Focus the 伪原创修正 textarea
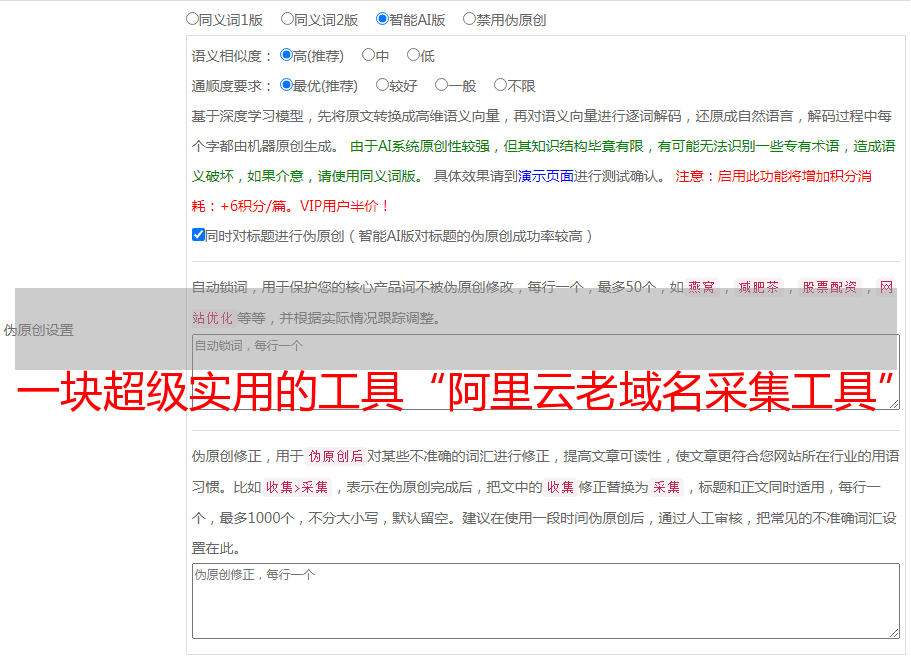 [x=546, y=601]
